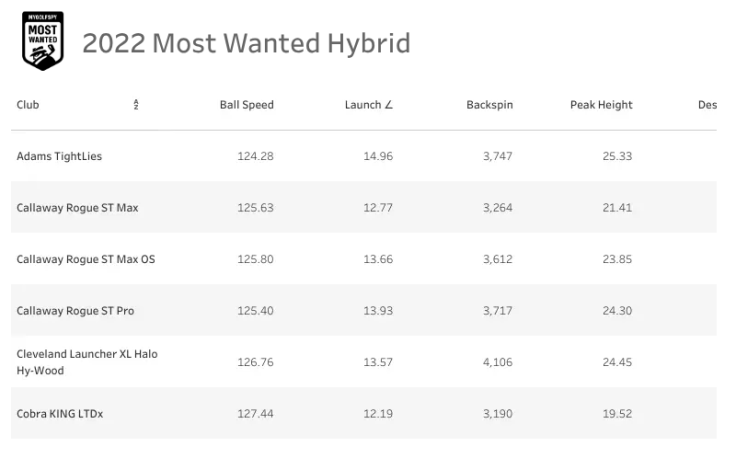Click Cleveland backspin value 4,106
The image size is (736, 454).
pos(498,362)
